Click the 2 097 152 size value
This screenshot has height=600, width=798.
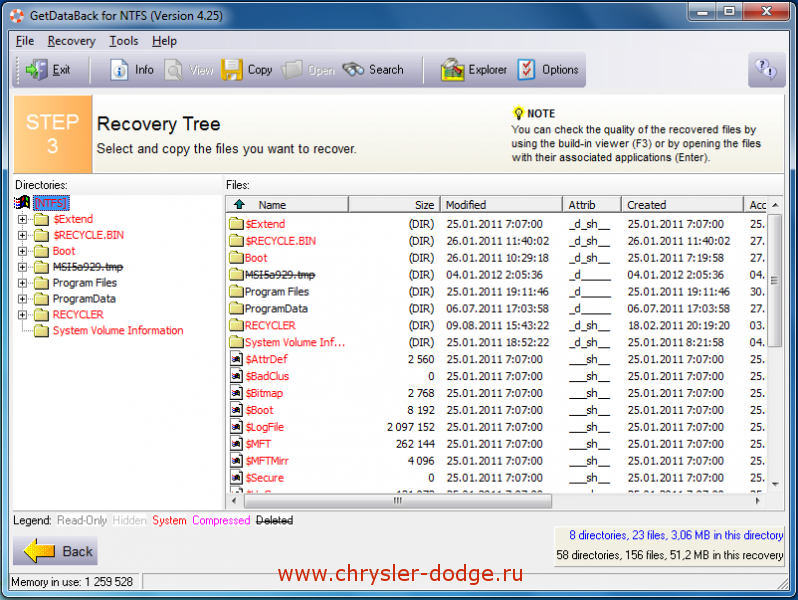click(x=410, y=426)
